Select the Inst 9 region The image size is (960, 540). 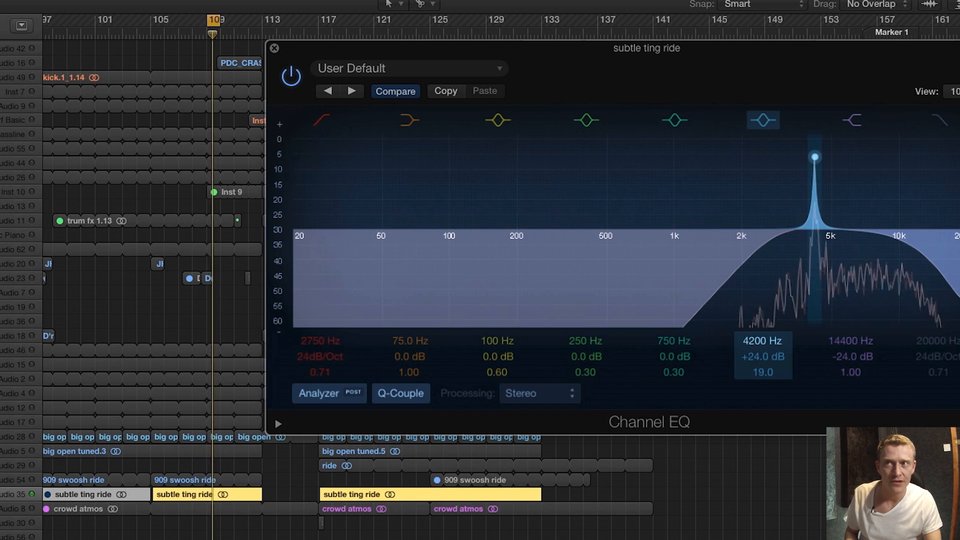[x=235, y=192]
